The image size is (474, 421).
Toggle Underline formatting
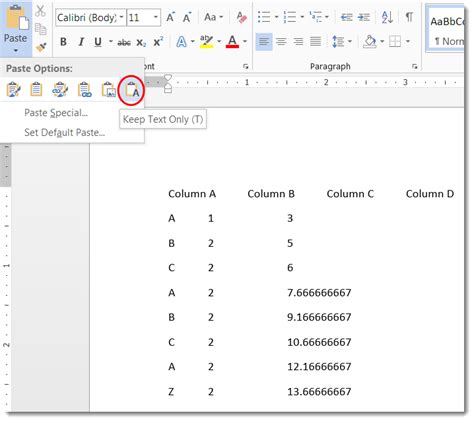[x=98, y=42]
